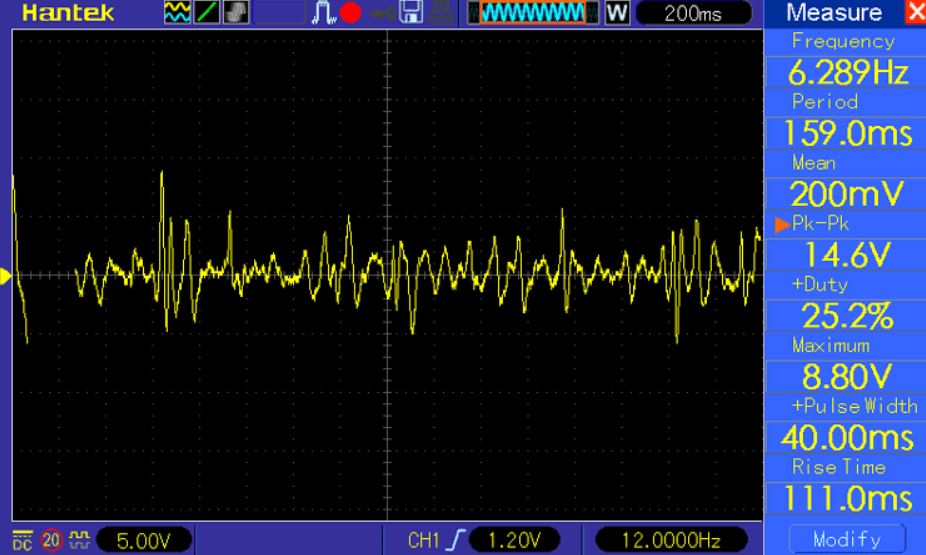This screenshot has height=555, width=926.
Task: Click the Modify button
Action: [x=845, y=539]
